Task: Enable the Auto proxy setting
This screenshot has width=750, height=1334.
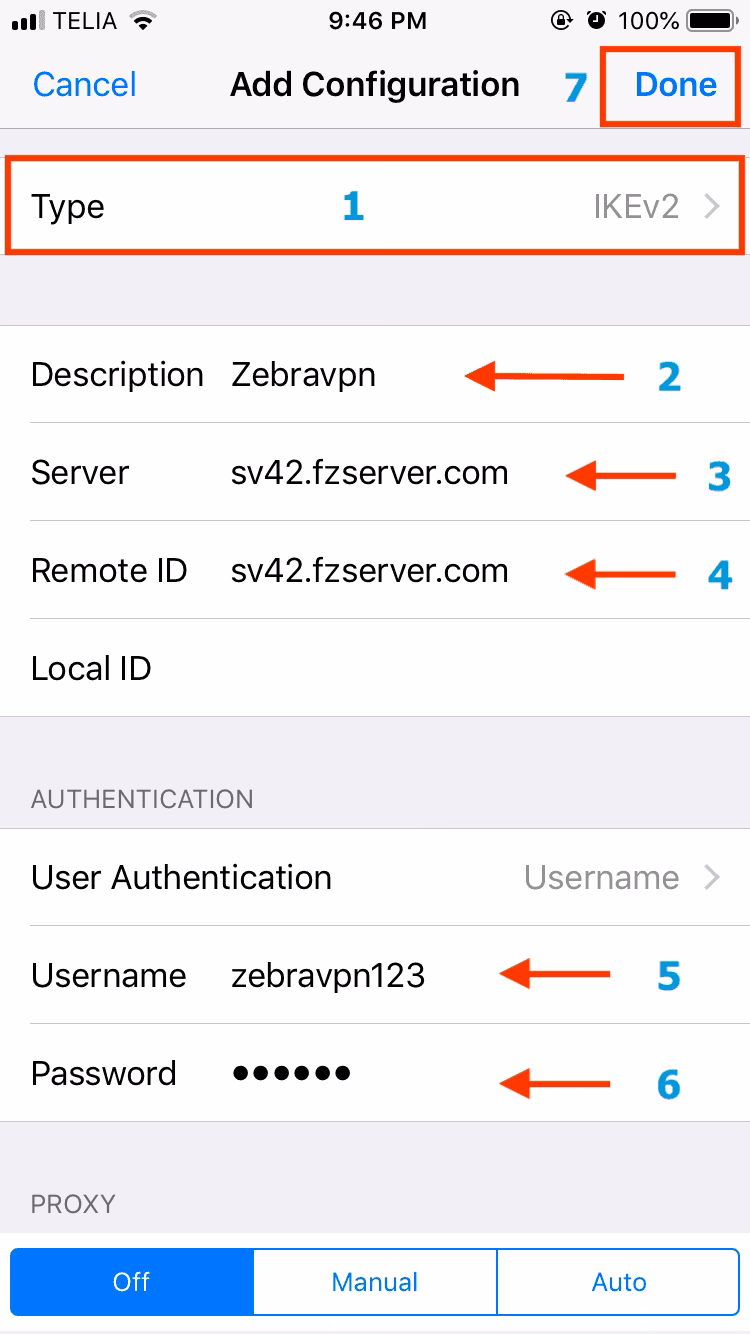Action: point(618,1281)
